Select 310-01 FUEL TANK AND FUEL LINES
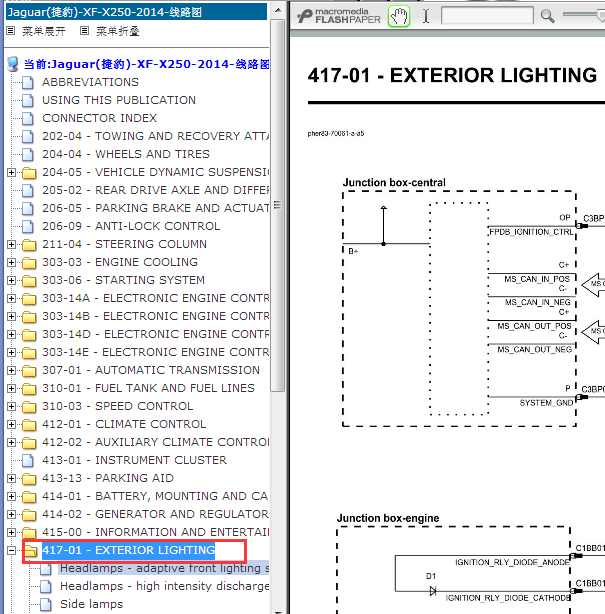605x614 pixels. [148, 388]
